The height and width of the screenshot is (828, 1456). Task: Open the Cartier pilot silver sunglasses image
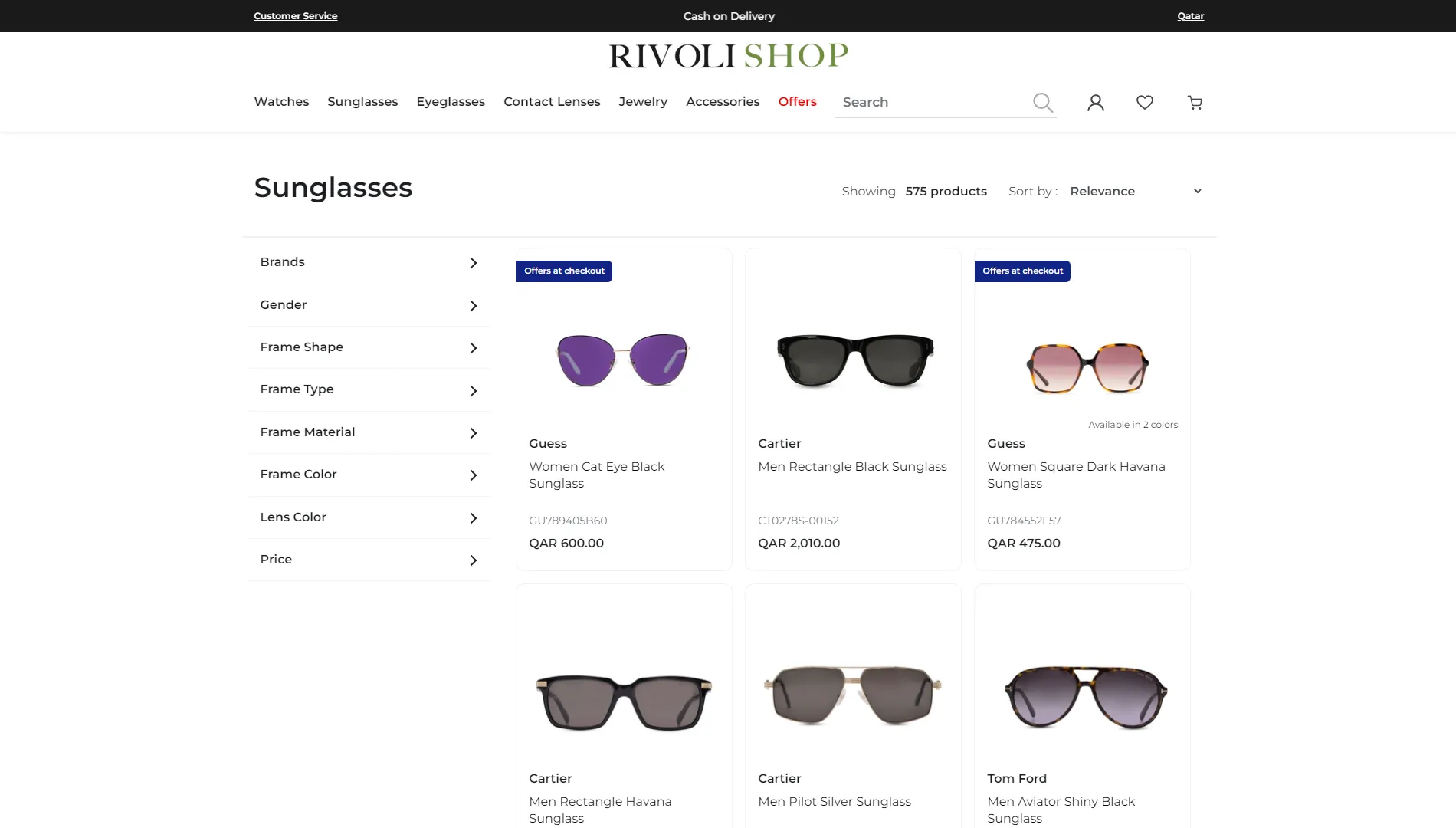(x=853, y=695)
